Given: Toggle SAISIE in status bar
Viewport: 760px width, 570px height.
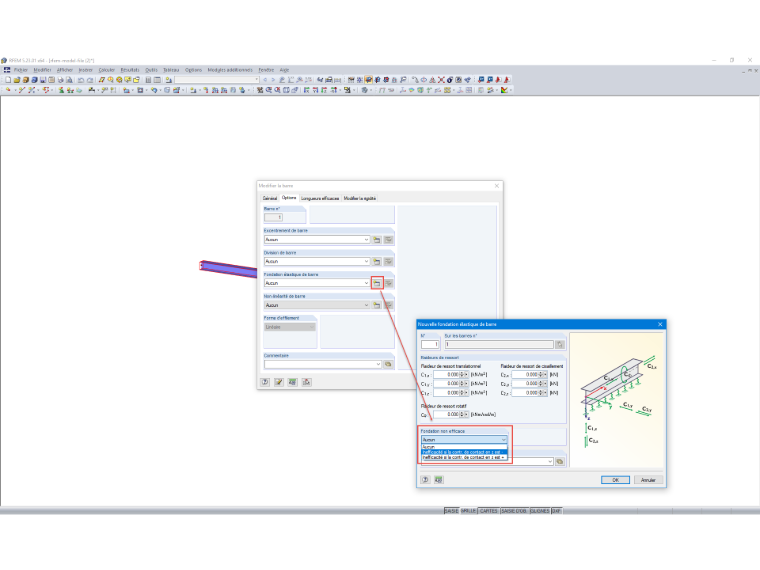Looking at the screenshot, I should click(451, 511).
